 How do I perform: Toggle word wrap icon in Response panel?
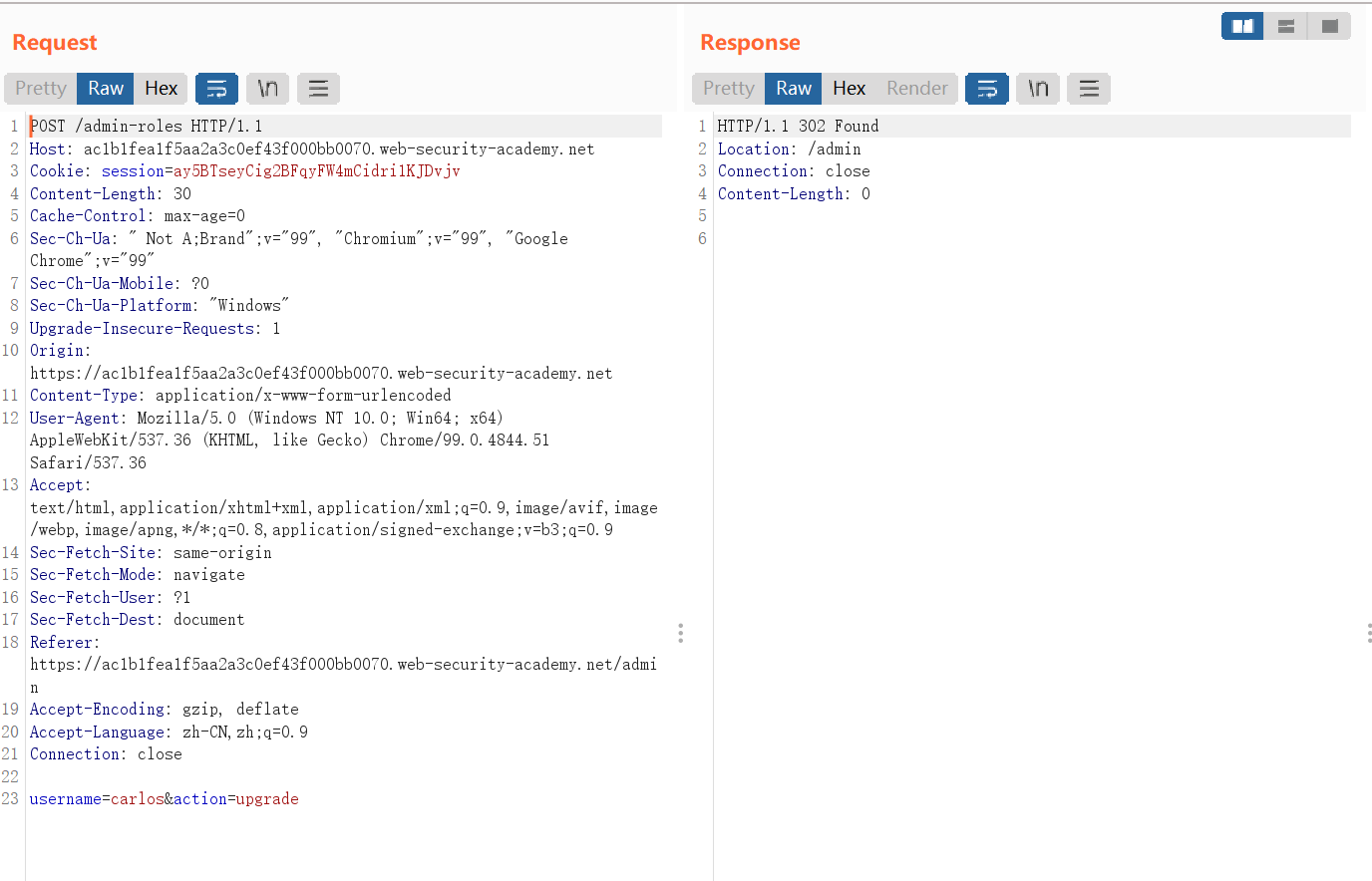point(987,89)
